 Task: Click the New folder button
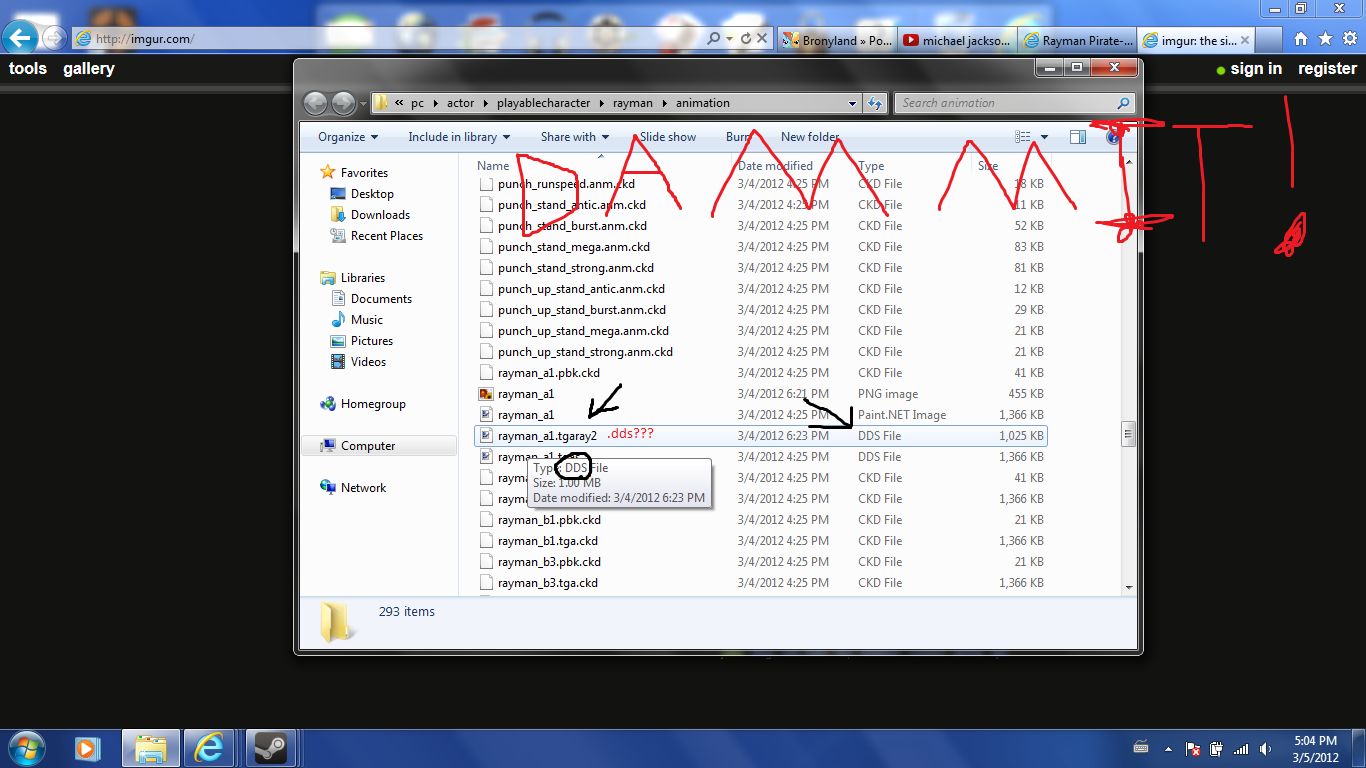[x=810, y=137]
